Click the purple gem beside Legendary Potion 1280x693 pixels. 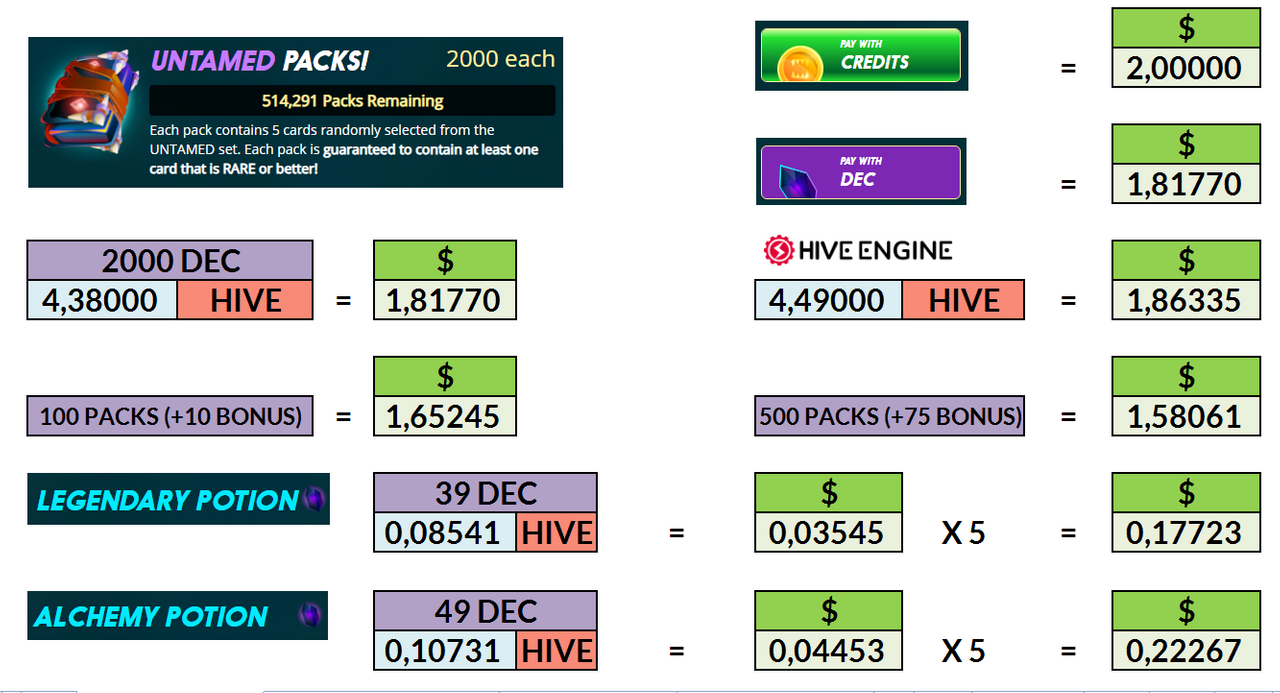point(313,498)
